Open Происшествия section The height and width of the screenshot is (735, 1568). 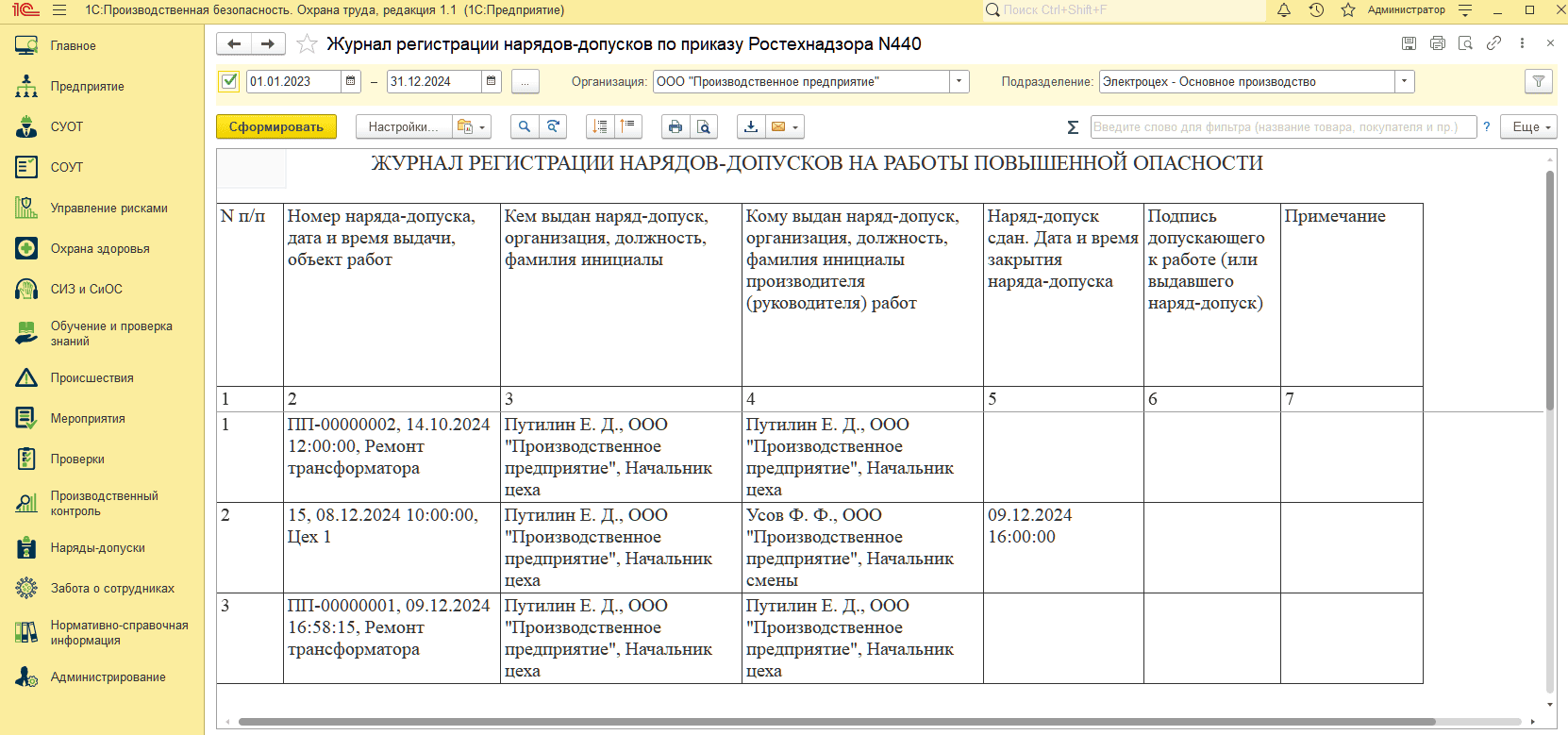tap(102, 377)
